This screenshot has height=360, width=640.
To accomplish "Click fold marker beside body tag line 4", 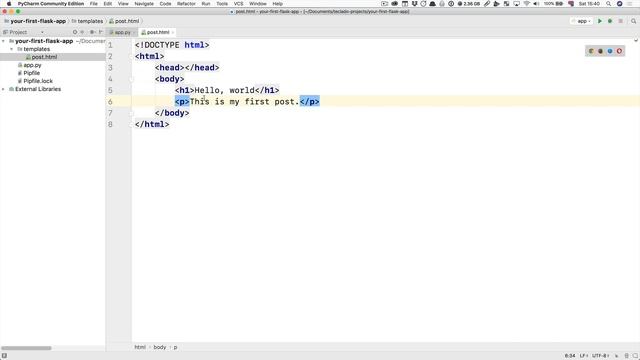I will pyautogui.click(x=131, y=79).
